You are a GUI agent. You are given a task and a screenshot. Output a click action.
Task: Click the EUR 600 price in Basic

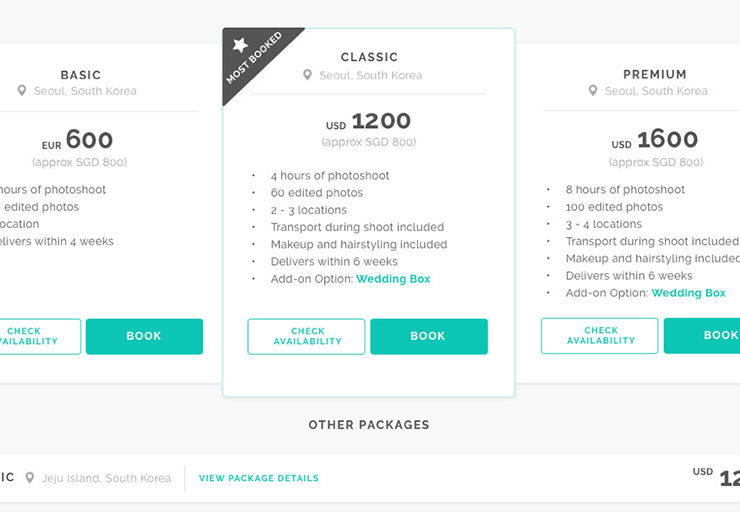pos(77,140)
